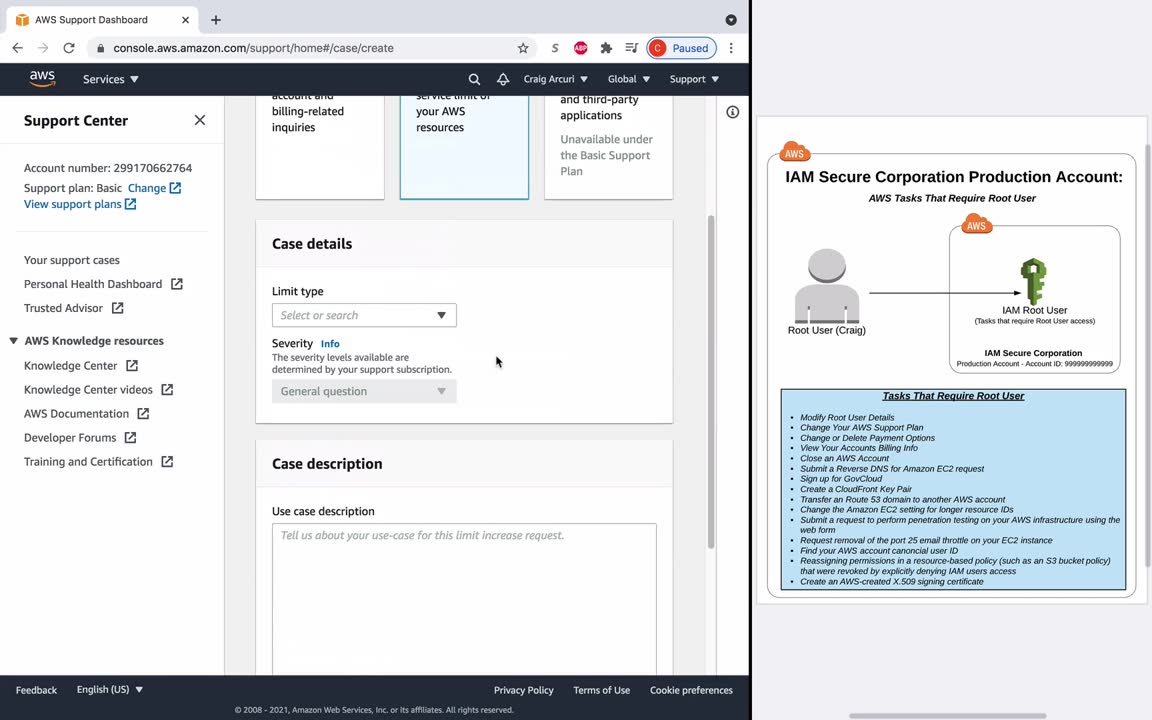This screenshot has width=1152, height=720.
Task: Open the General question severity dropdown
Action: point(364,392)
